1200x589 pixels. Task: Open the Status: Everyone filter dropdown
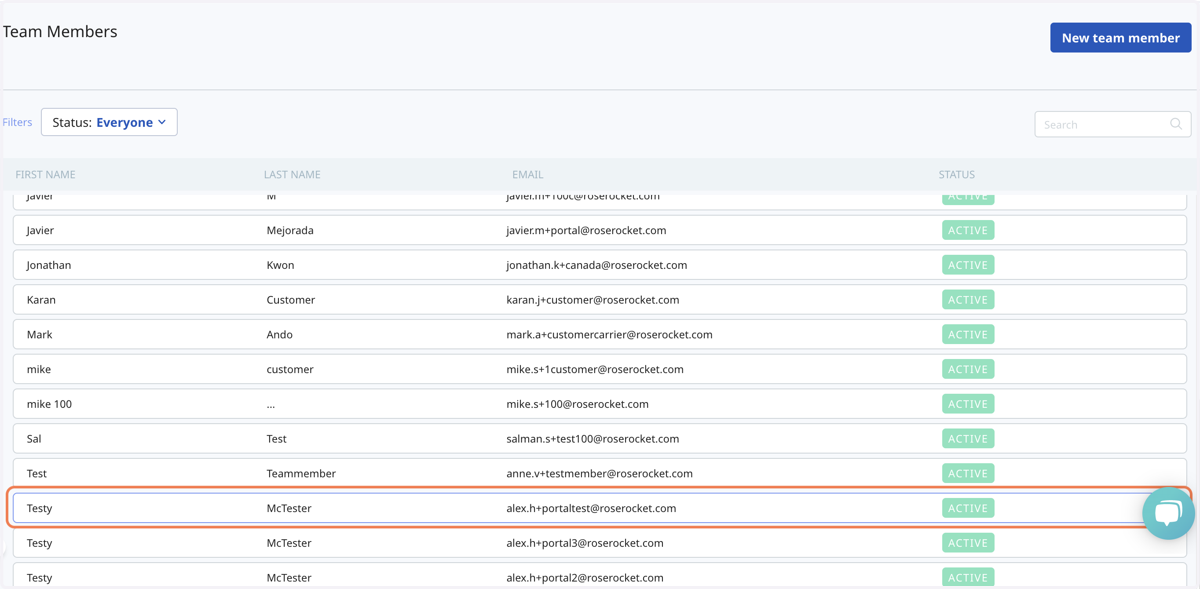pyautogui.click(x=109, y=122)
